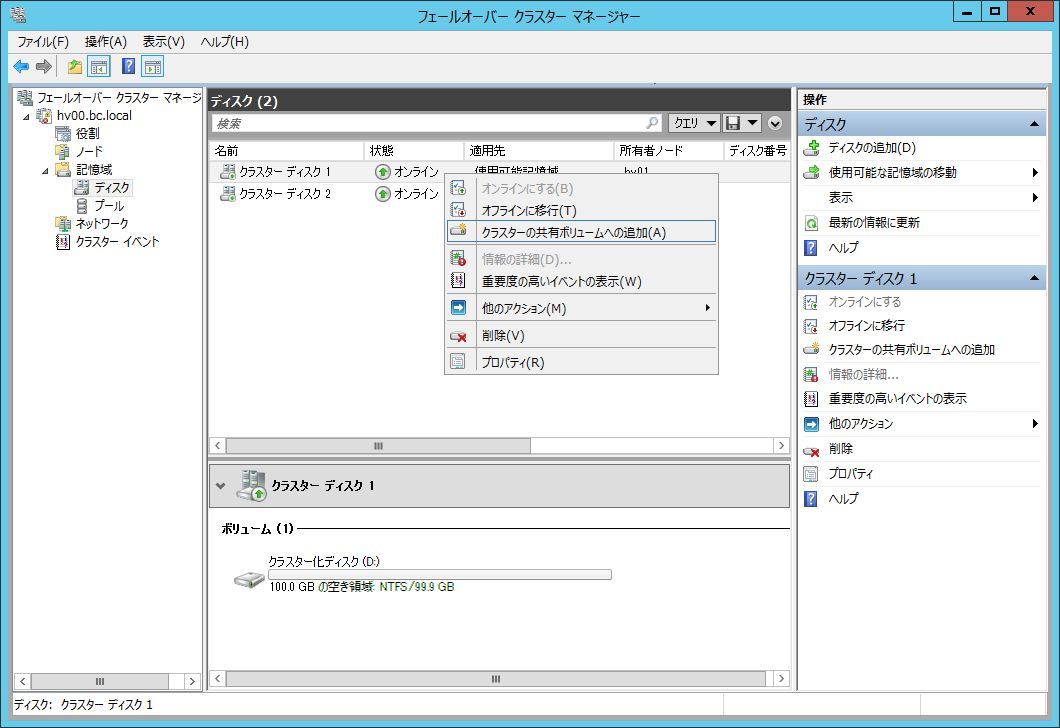This screenshot has height=728, width=1060.
Task: Collapse the 記憶域 tree node
Action: pyautogui.click(x=45, y=170)
